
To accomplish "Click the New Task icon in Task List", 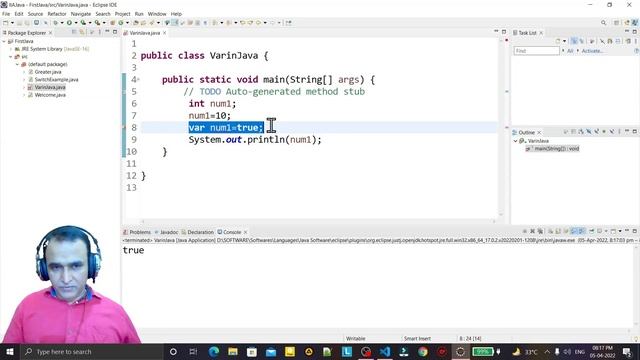I will [x=558, y=41].
